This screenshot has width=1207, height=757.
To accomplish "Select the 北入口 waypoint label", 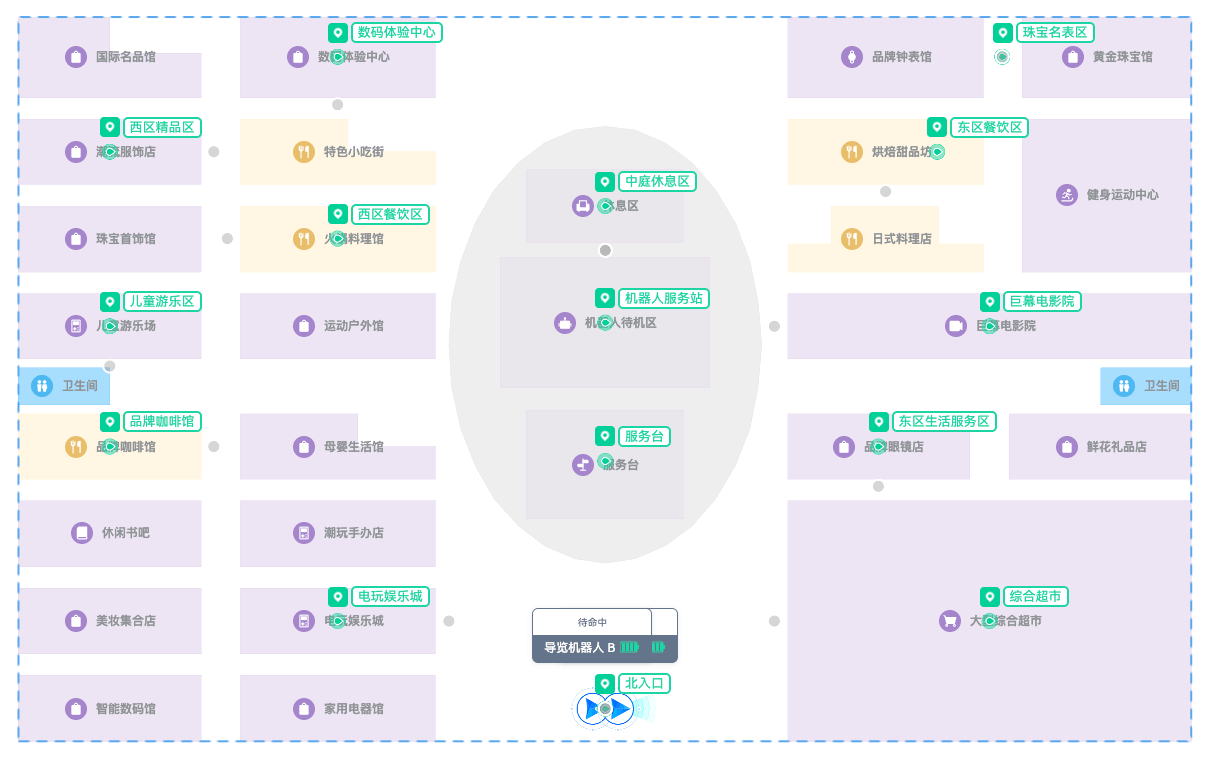I will pyautogui.click(x=644, y=683).
